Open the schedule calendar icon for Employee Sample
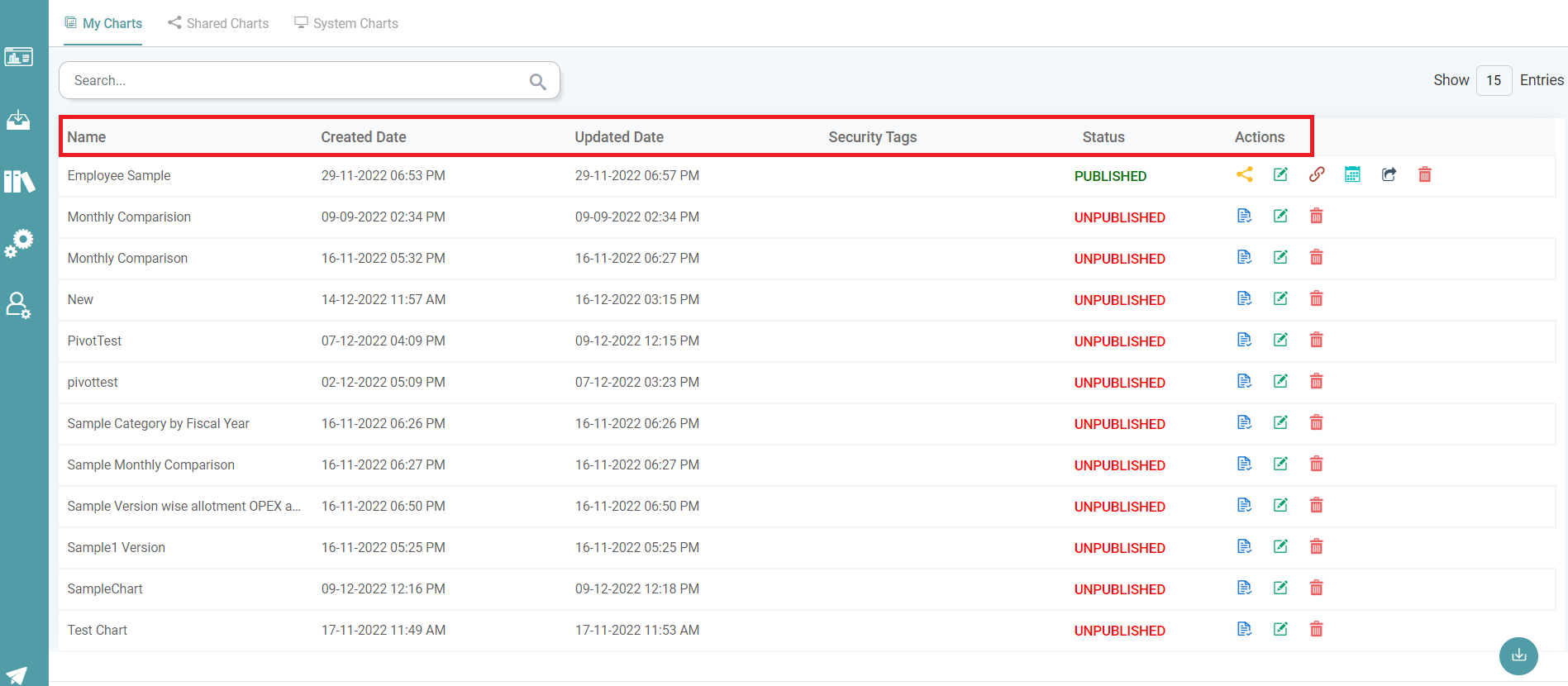The width and height of the screenshot is (1568, 686). pos(1352,174)
